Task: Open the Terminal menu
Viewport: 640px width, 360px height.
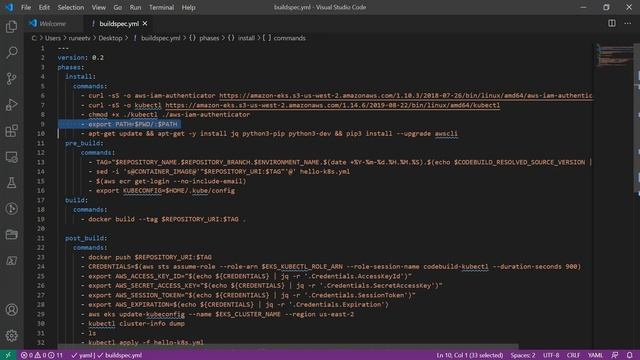Action: pyautogui.click(x=161, y=7)
